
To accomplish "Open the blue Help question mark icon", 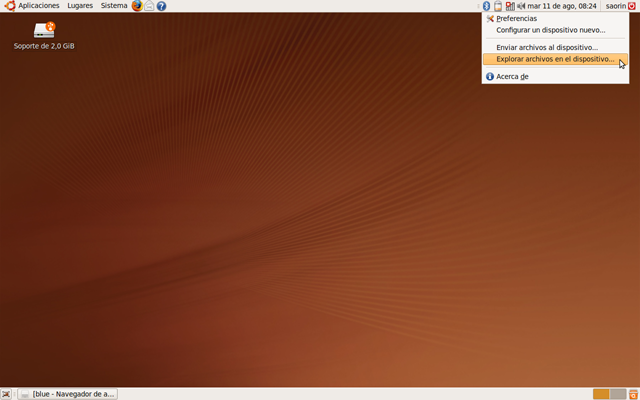I will point(161,6).
